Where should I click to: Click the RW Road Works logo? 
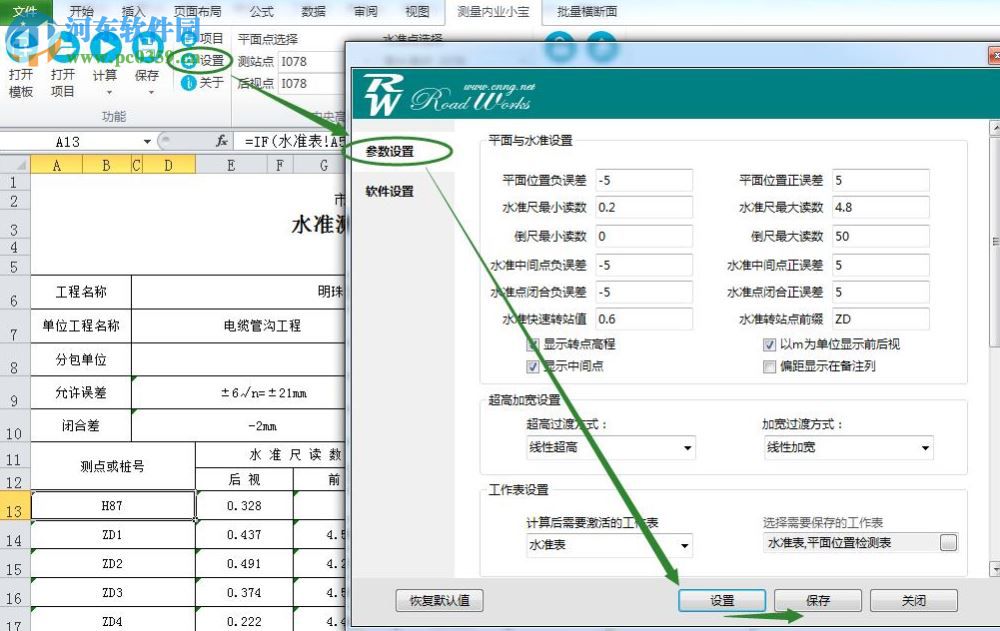[420, 93]
